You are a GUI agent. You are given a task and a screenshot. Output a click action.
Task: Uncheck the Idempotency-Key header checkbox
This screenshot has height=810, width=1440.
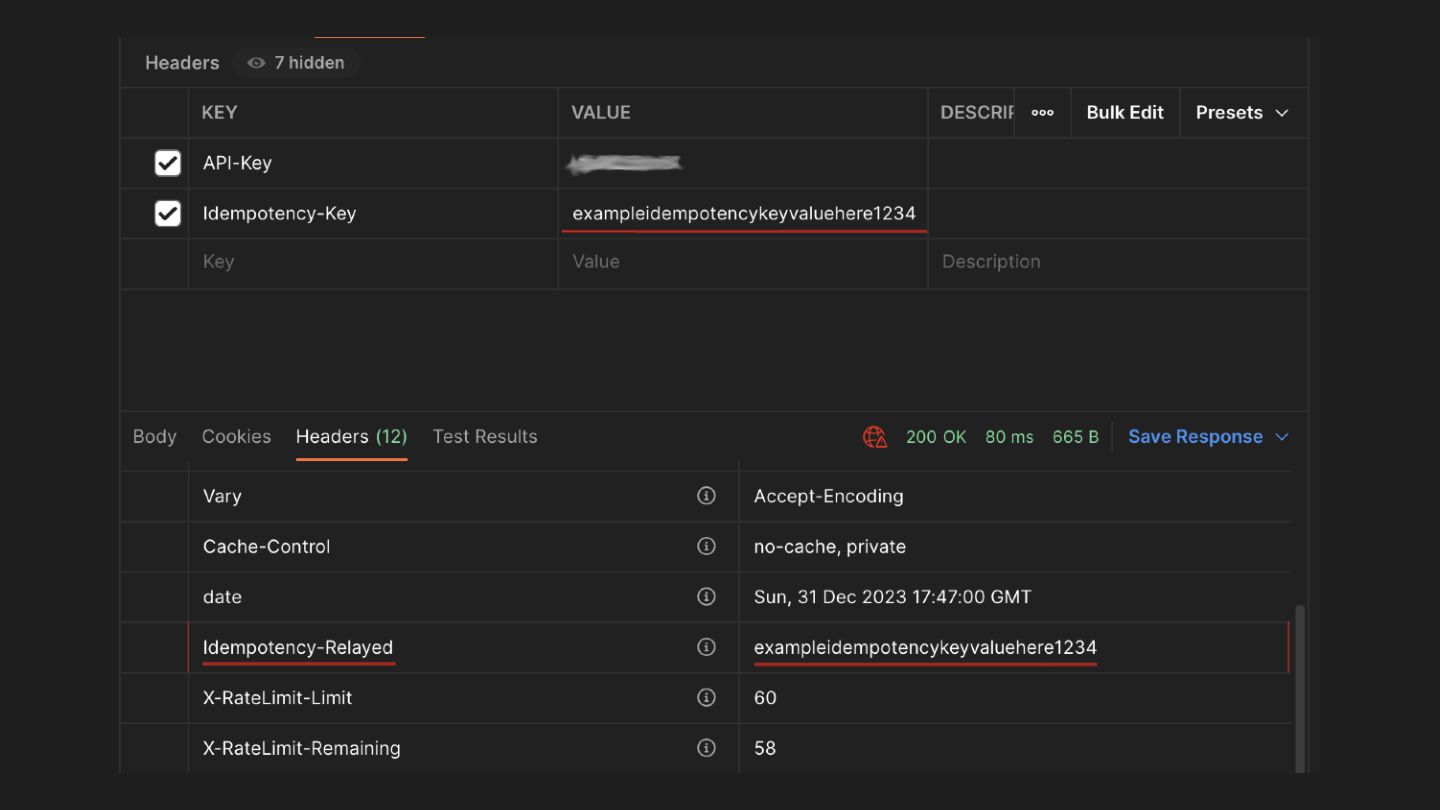click(168, 213)
